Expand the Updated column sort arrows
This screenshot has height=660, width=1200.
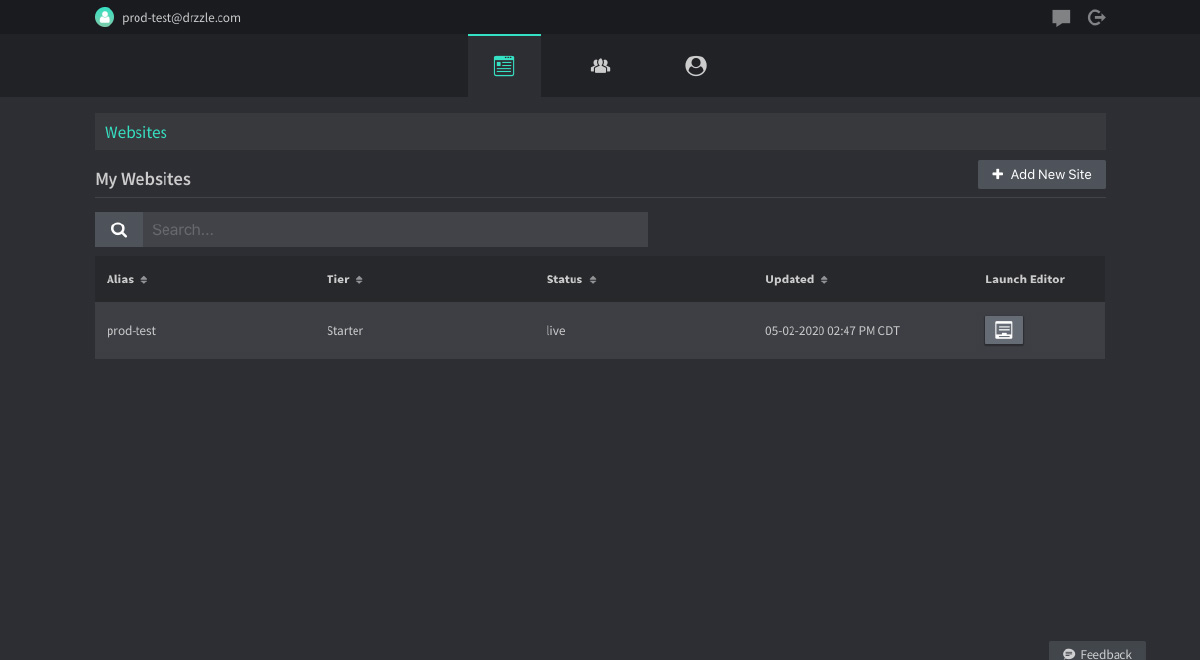[823, 279]
